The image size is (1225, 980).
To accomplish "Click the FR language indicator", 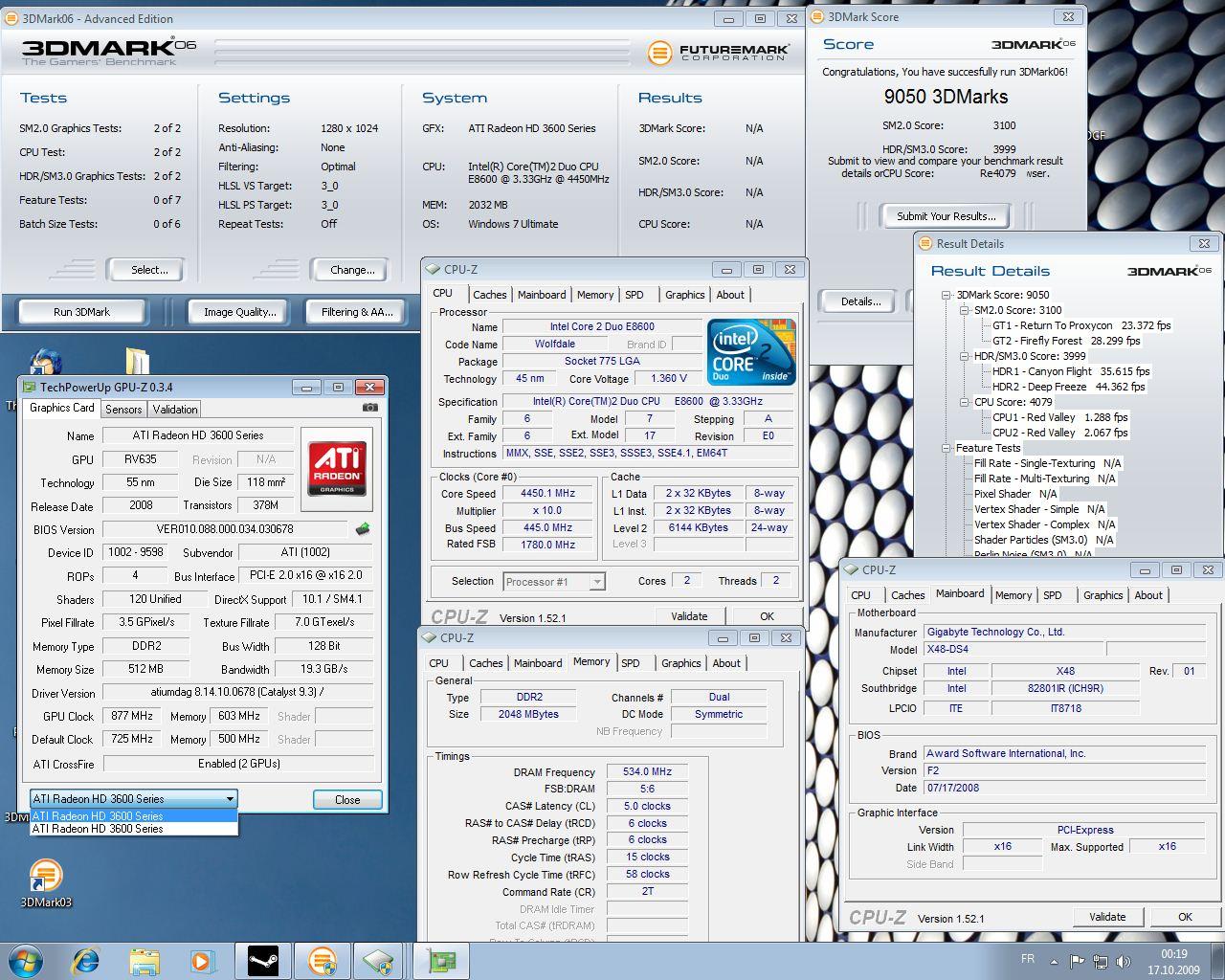I will tap(1028, 959).
